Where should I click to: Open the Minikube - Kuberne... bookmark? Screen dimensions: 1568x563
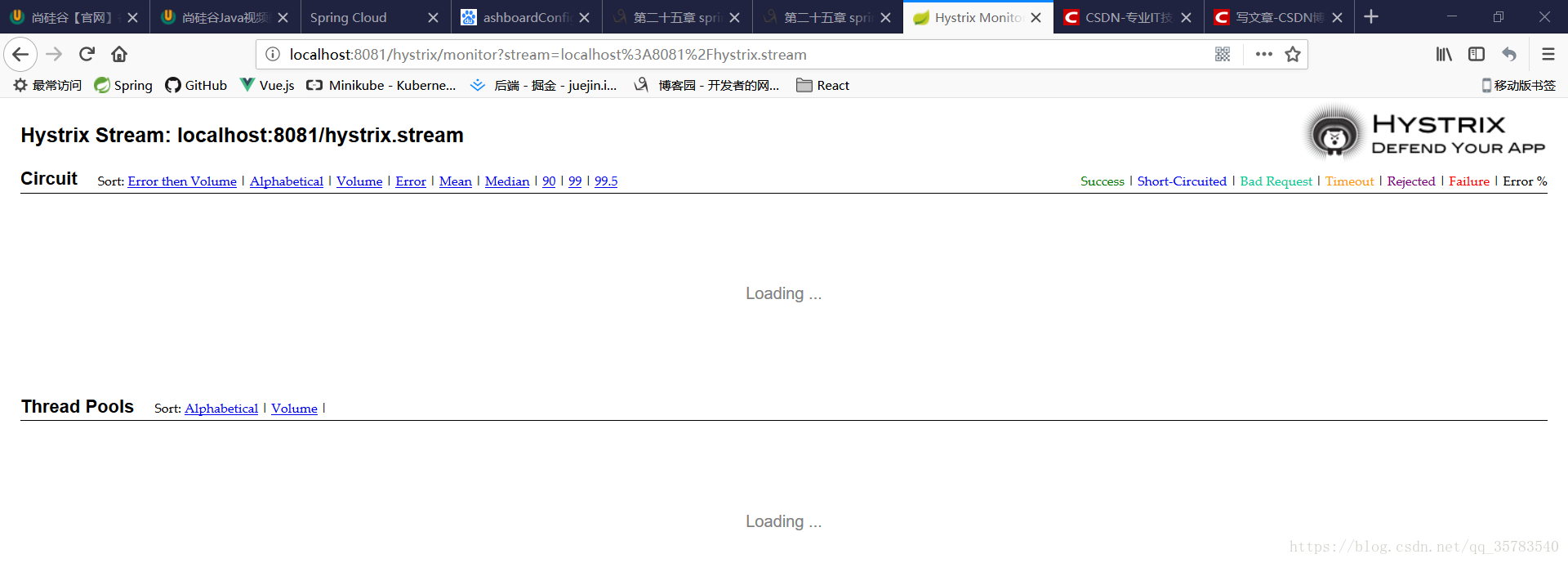[x=381, y=85]
